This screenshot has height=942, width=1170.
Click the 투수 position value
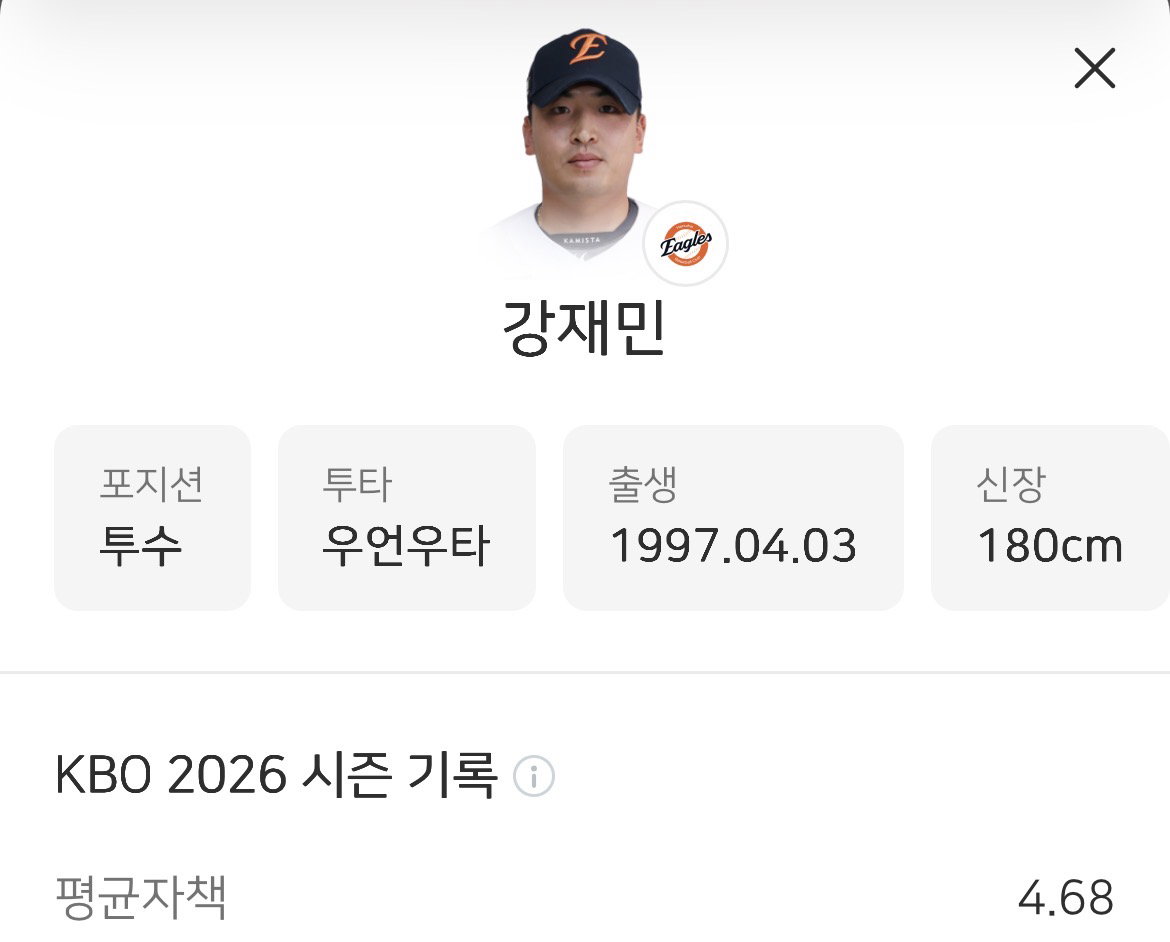[140, 546]
